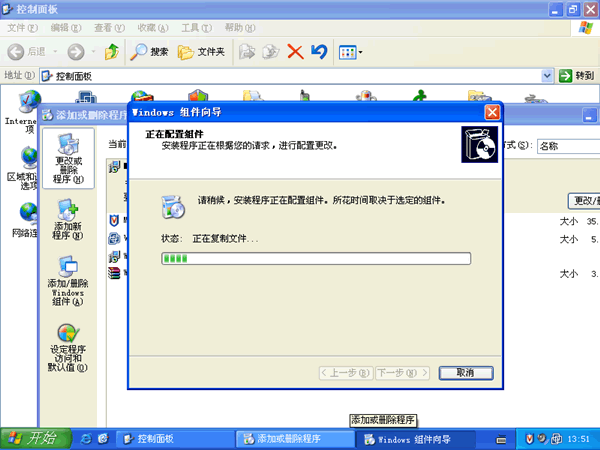600x450 pixels.
Task: Open the 工具(T) menu
Action: (196, 28)
